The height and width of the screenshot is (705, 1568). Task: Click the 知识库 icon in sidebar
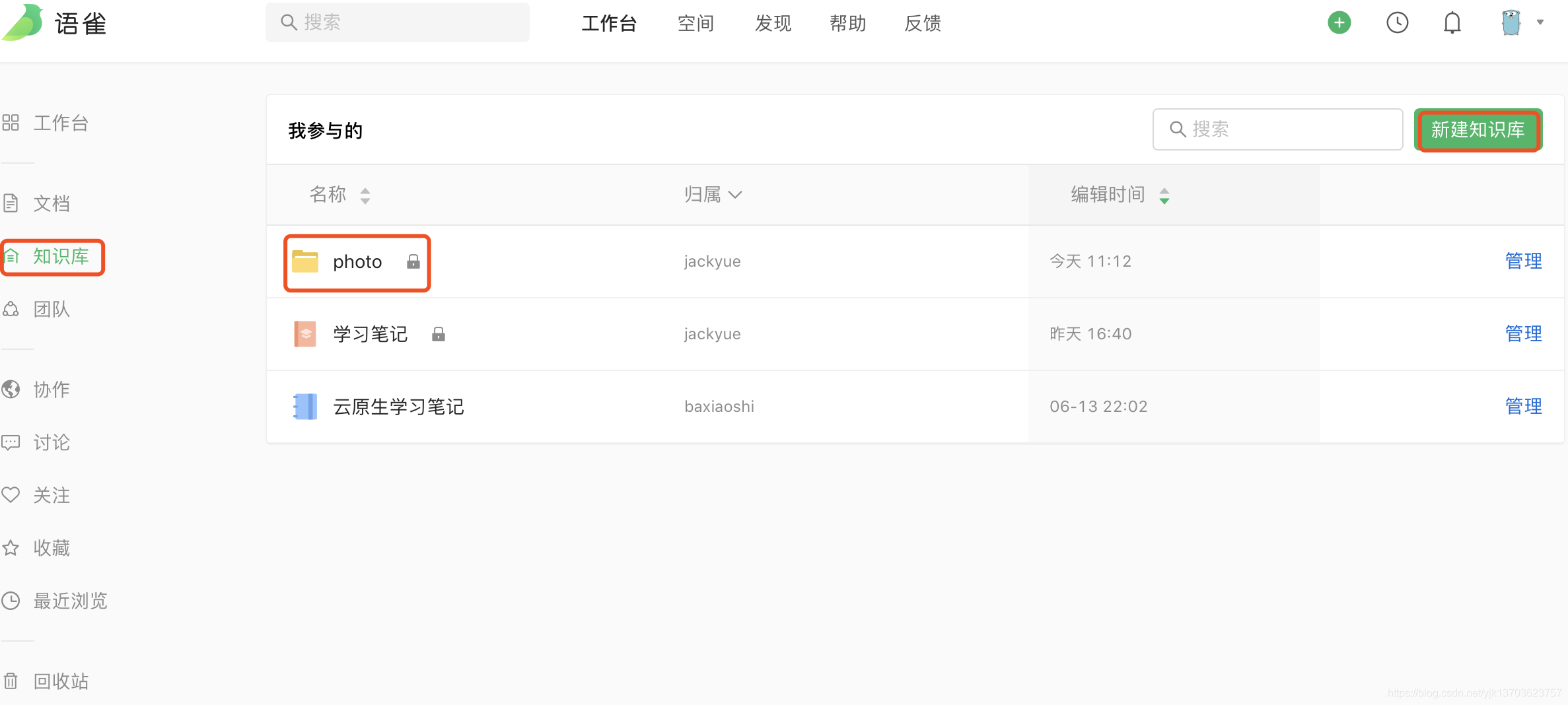12,256
